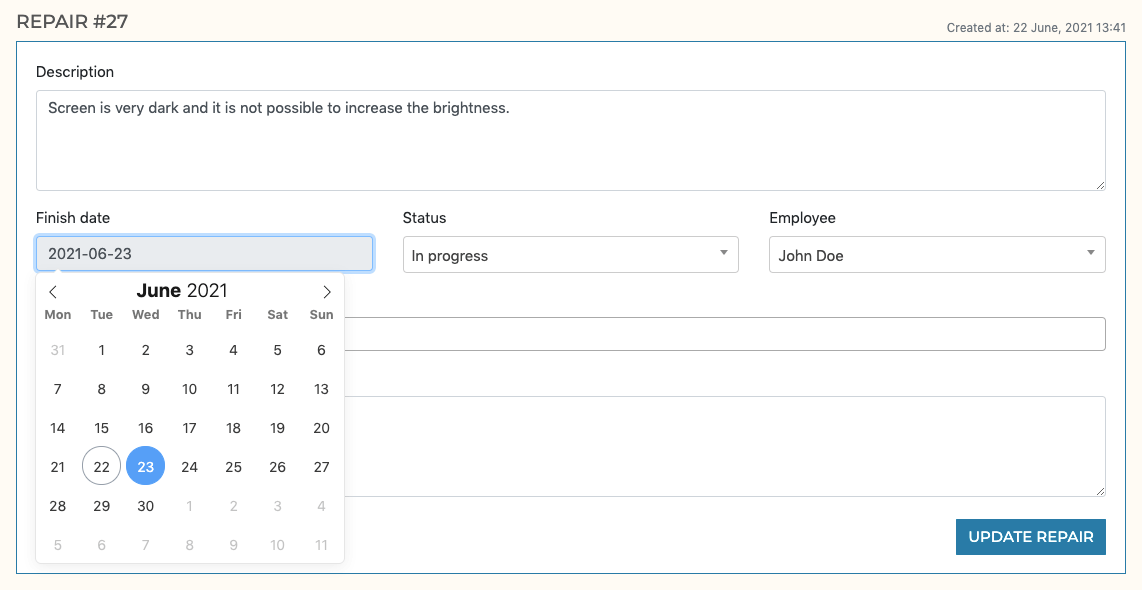
Task: Click the Mon weekday column header
Action: click(57, 314)
